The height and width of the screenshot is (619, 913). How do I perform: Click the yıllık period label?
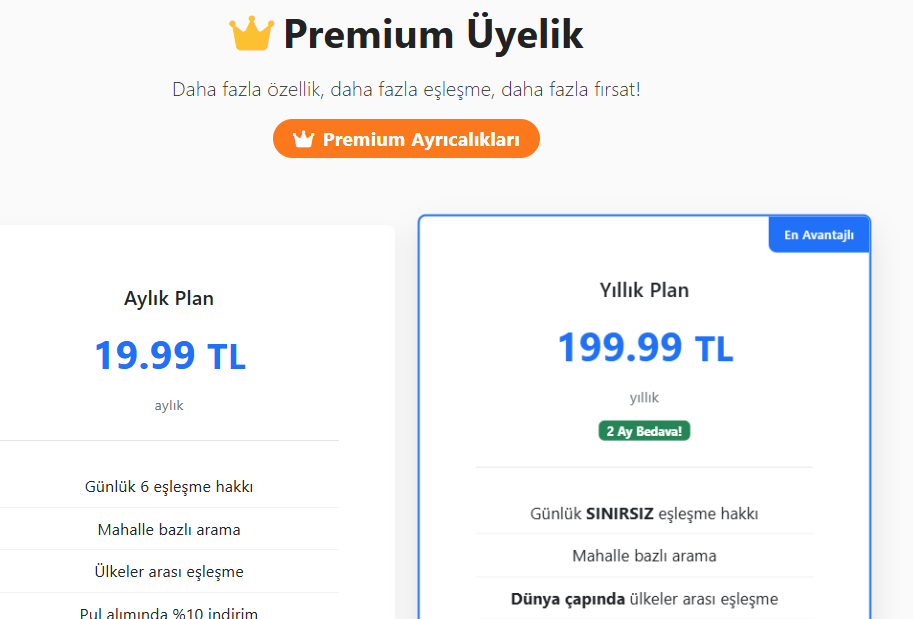[644, 398]
